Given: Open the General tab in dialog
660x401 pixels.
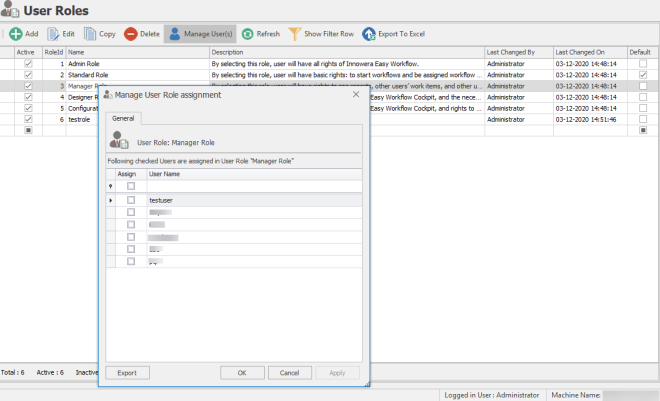Looking at the screenshot, I should pos(123,118).
